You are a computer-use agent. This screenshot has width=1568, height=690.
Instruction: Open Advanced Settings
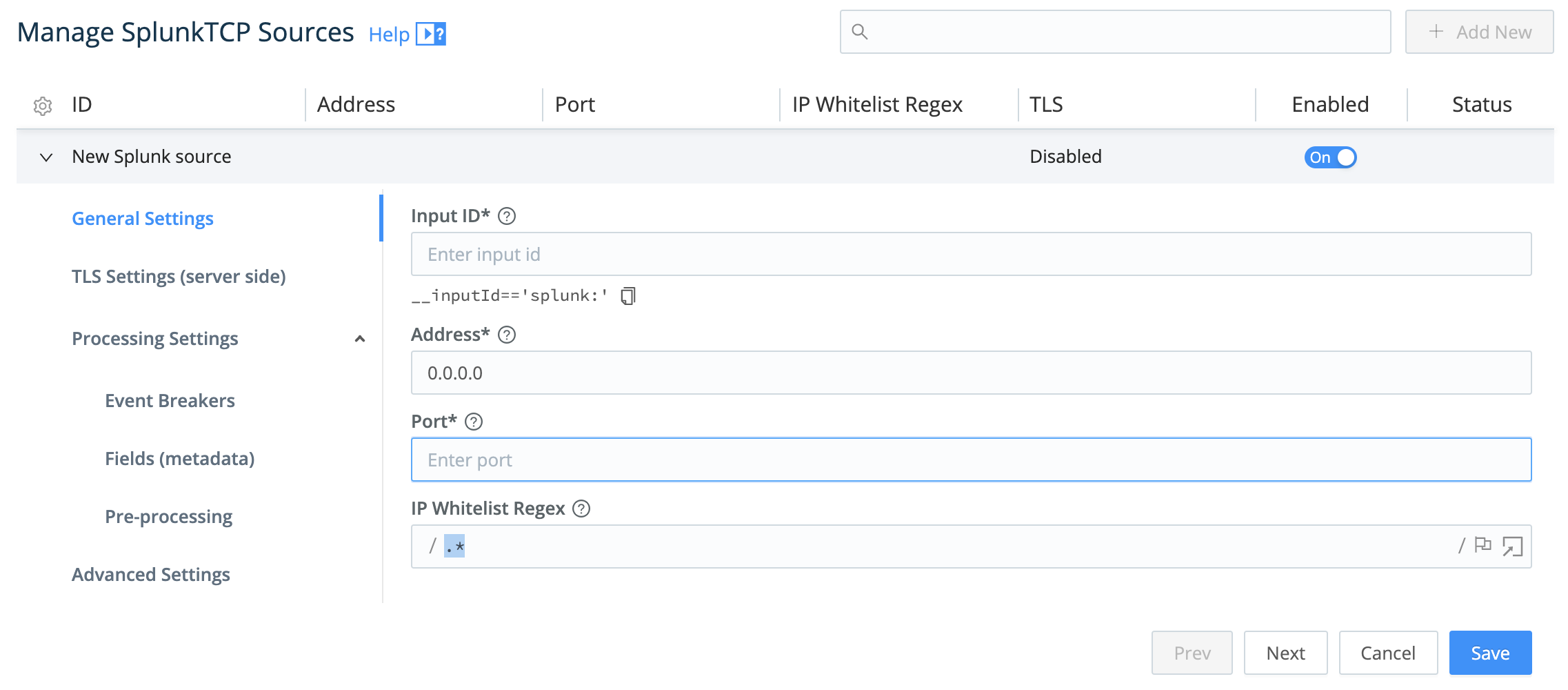pos(151,575)
